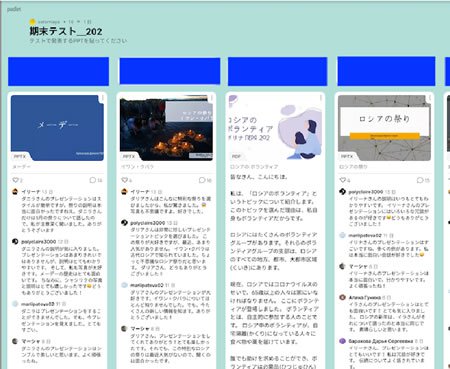Select marlipatova02 name on イワン・クパラ card
This screenshot has width=450, height=369.
coord(147,285)
